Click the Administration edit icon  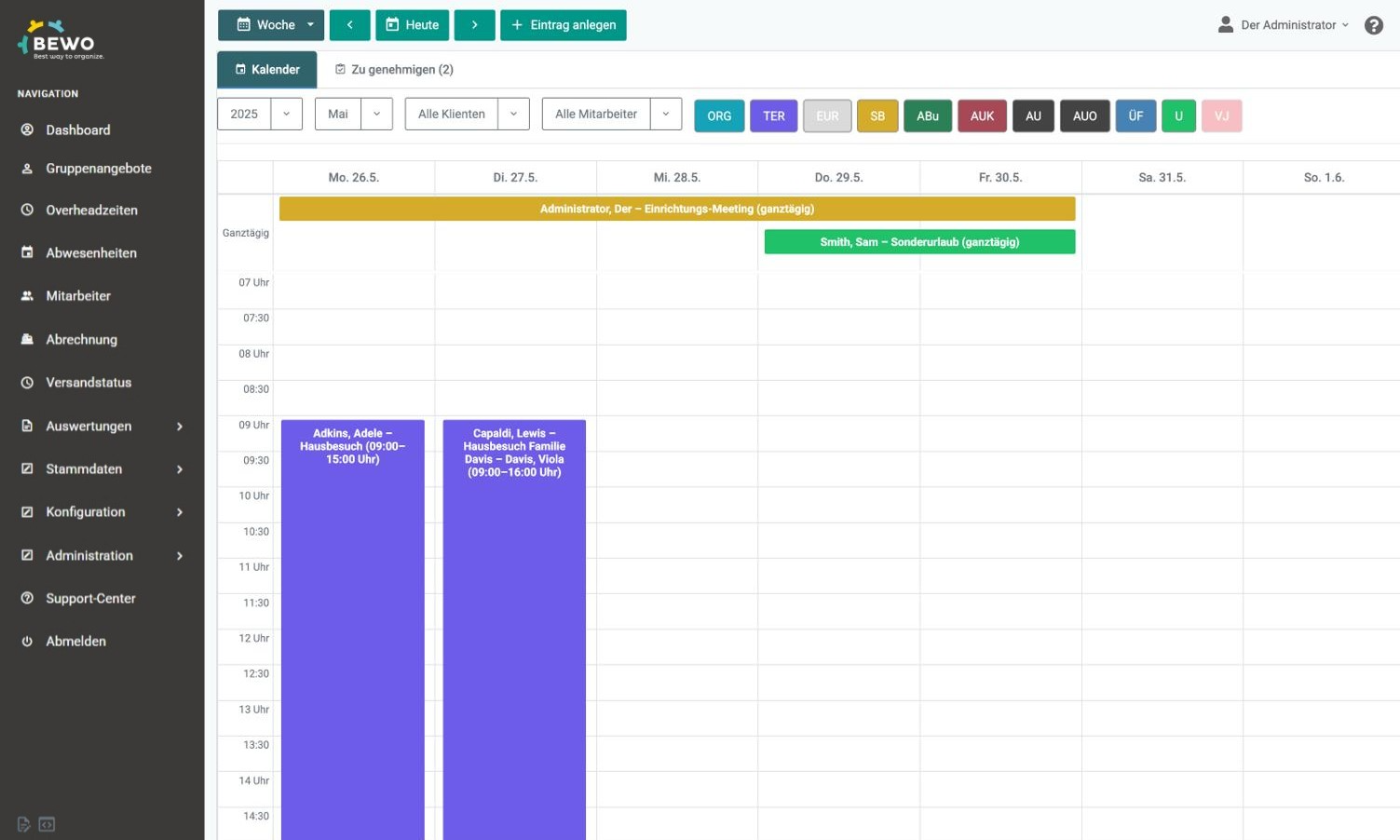click(x=27, y=555)
